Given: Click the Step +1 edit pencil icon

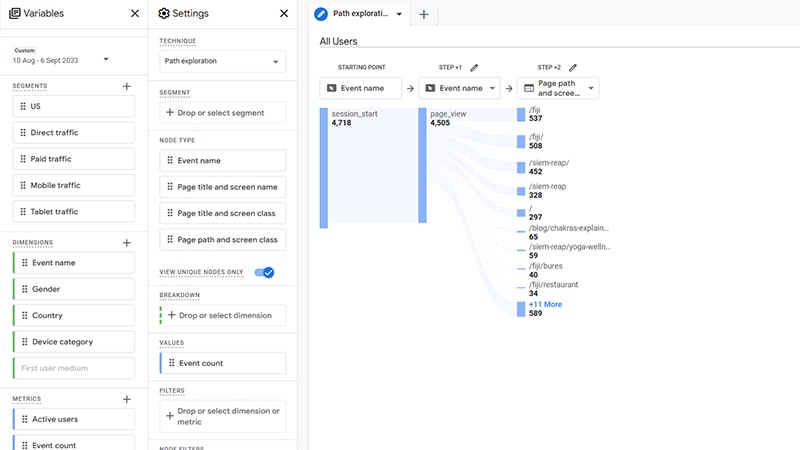Looking at the screenshot, I should point(474,68).
